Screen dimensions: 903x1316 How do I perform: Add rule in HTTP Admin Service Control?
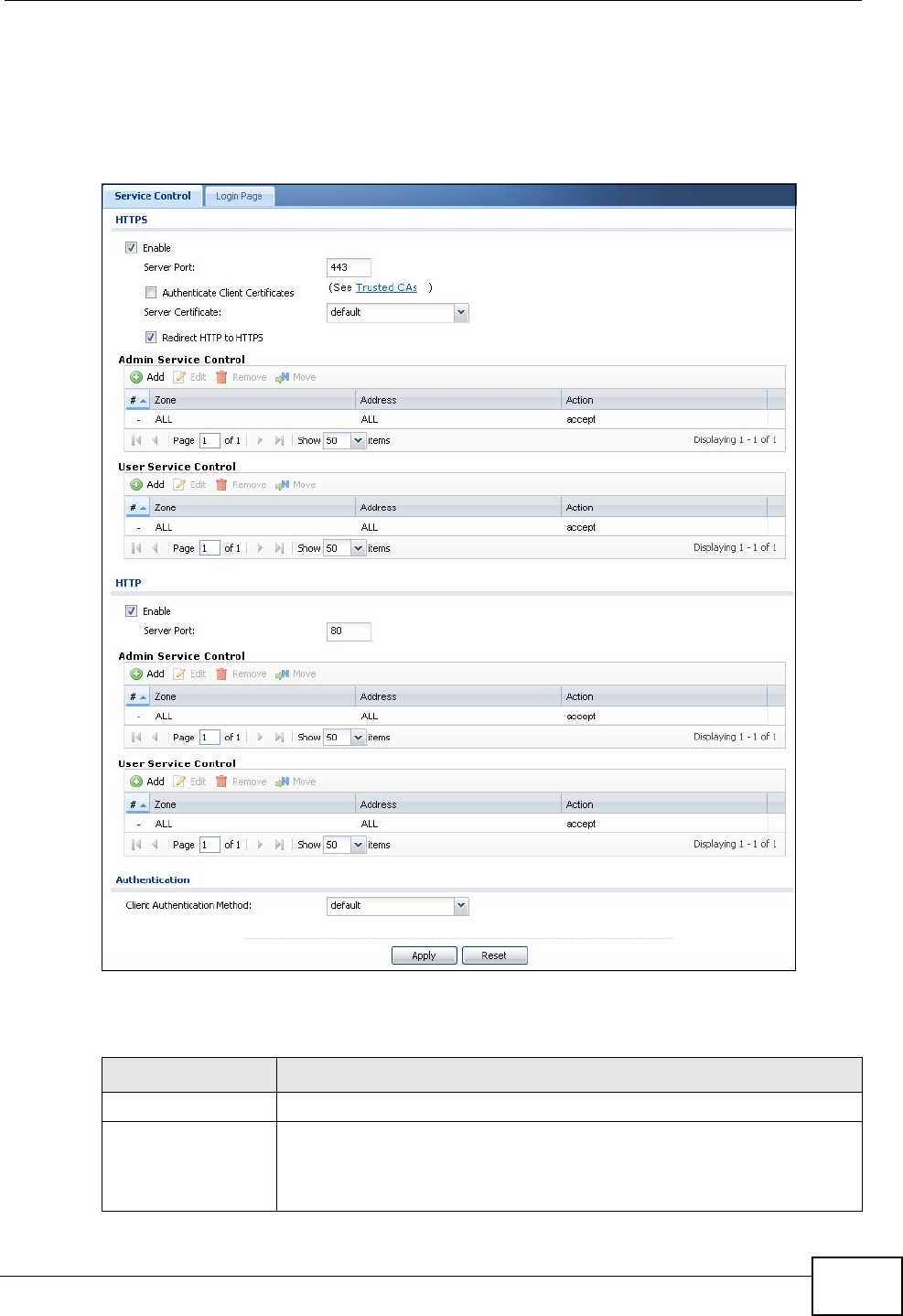click(147, 674)
